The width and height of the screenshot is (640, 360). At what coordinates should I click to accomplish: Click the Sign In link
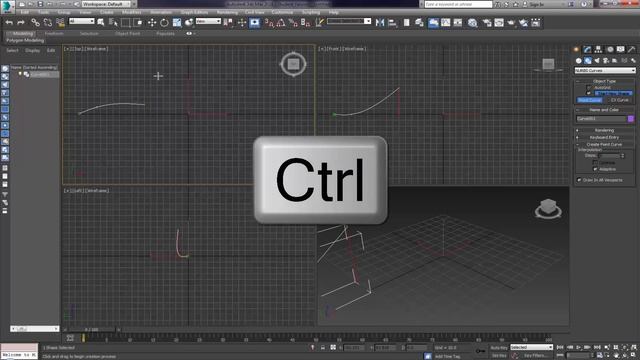[537, 4]
